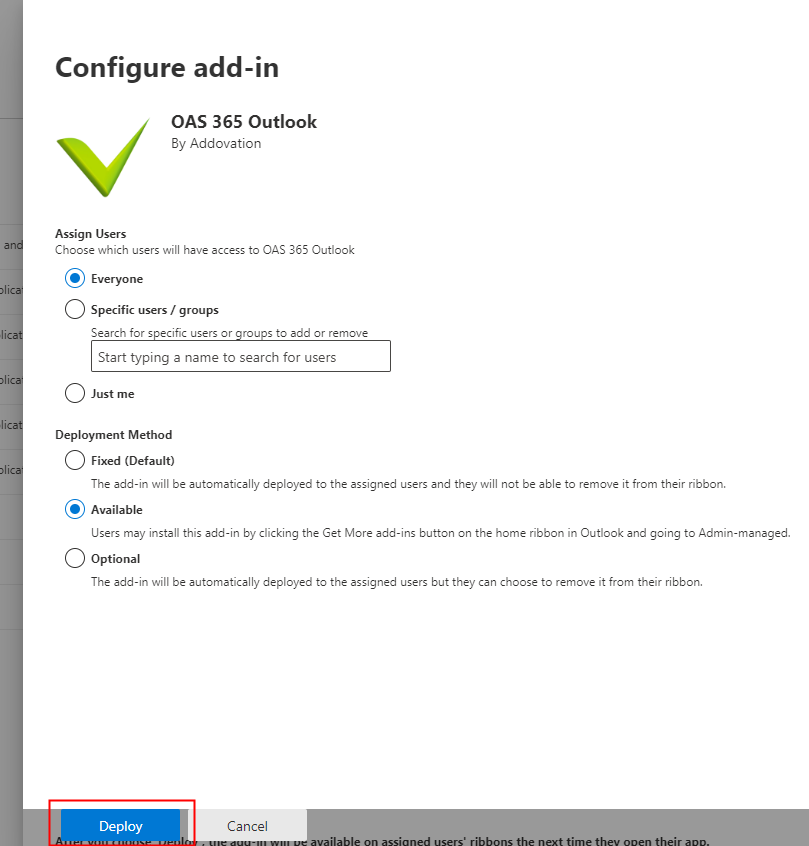Viewport: 809px width, 846px height.
Task: Click the Optional description 'can choose to remove'
Action: [x=397, y=582]
